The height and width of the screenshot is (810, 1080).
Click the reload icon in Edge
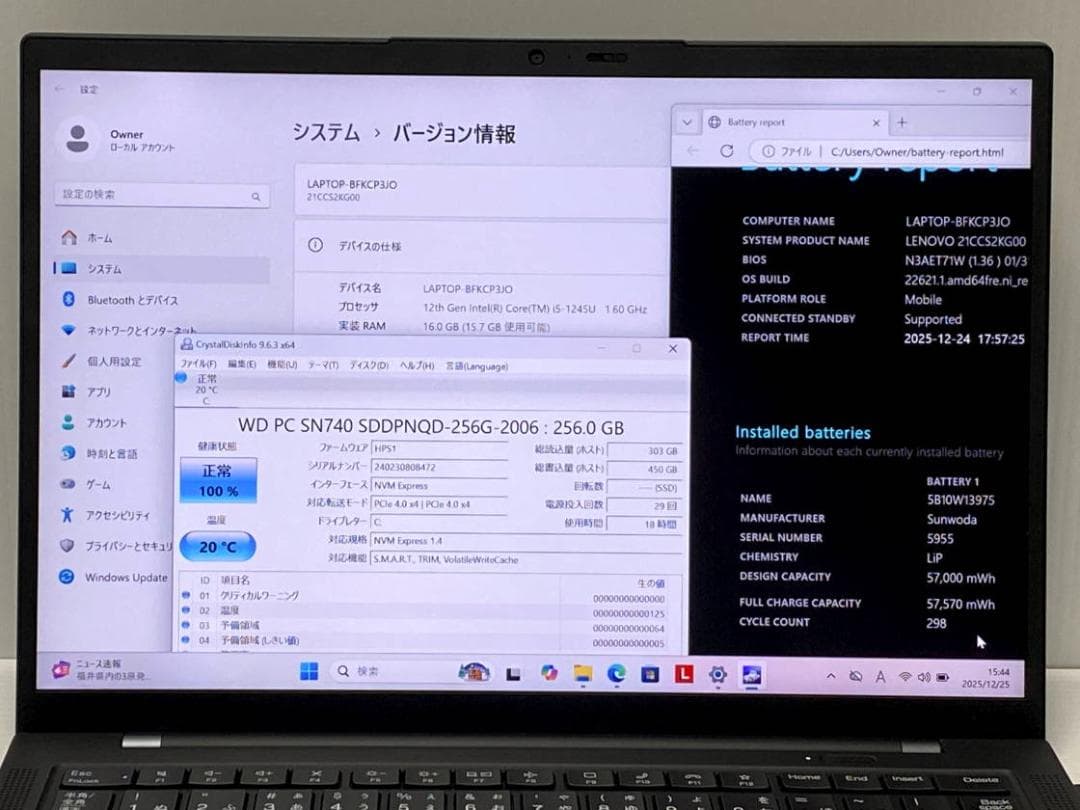coord(727,150)
